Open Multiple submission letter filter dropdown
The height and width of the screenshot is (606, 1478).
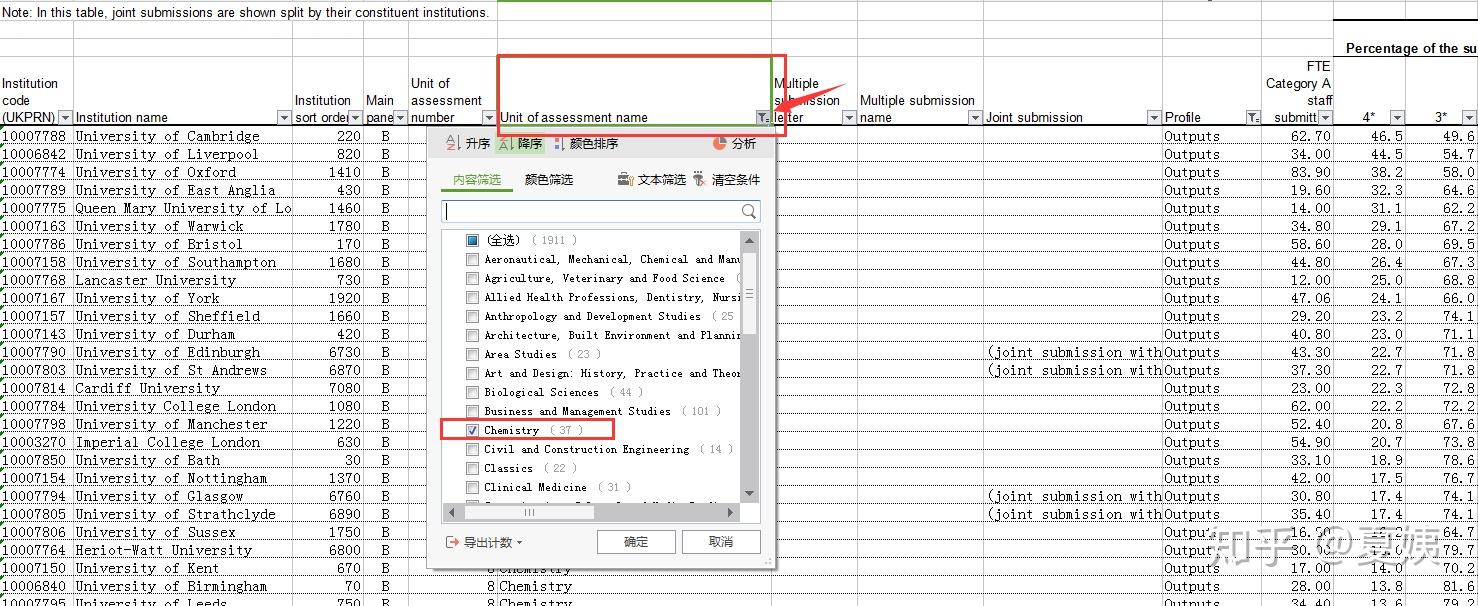click(849, 118)
